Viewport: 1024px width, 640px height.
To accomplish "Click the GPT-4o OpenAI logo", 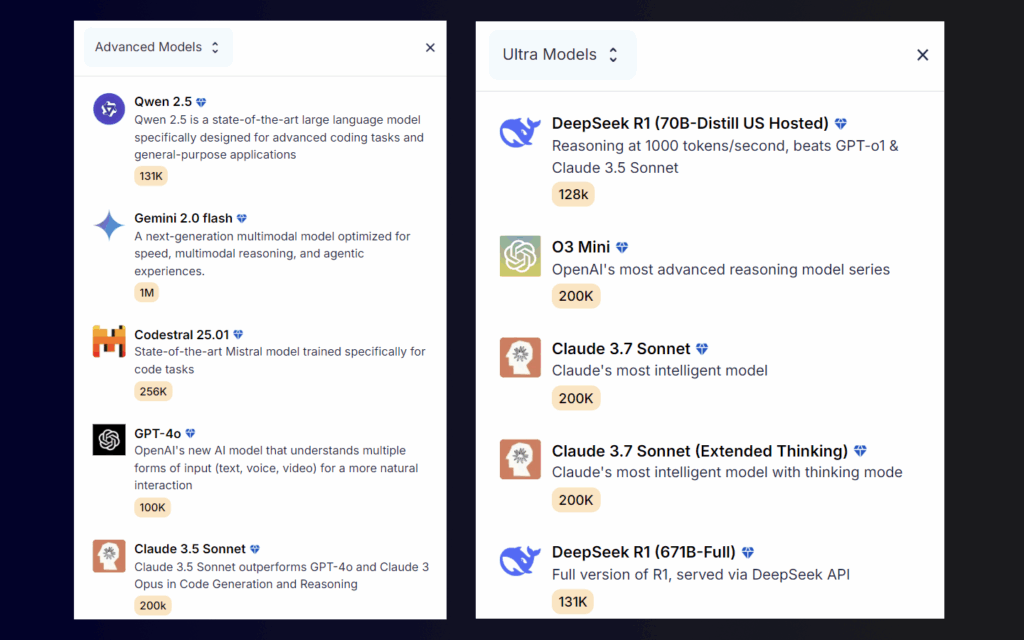I will [x=109, y=440].
